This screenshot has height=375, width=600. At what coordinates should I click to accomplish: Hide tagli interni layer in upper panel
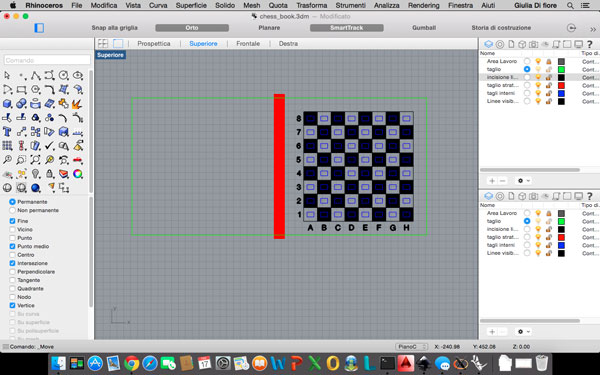pyautogui.click(x=538, y=93)
